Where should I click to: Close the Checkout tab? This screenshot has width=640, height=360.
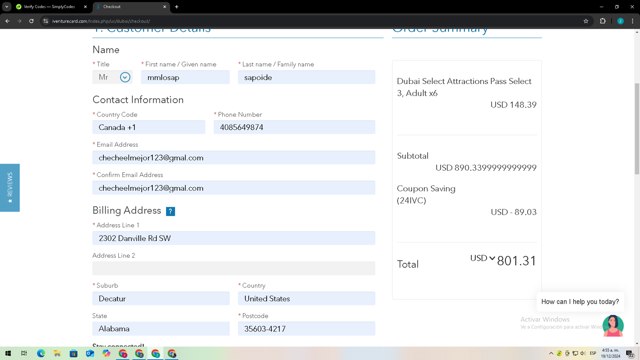(x=164, y=7)
